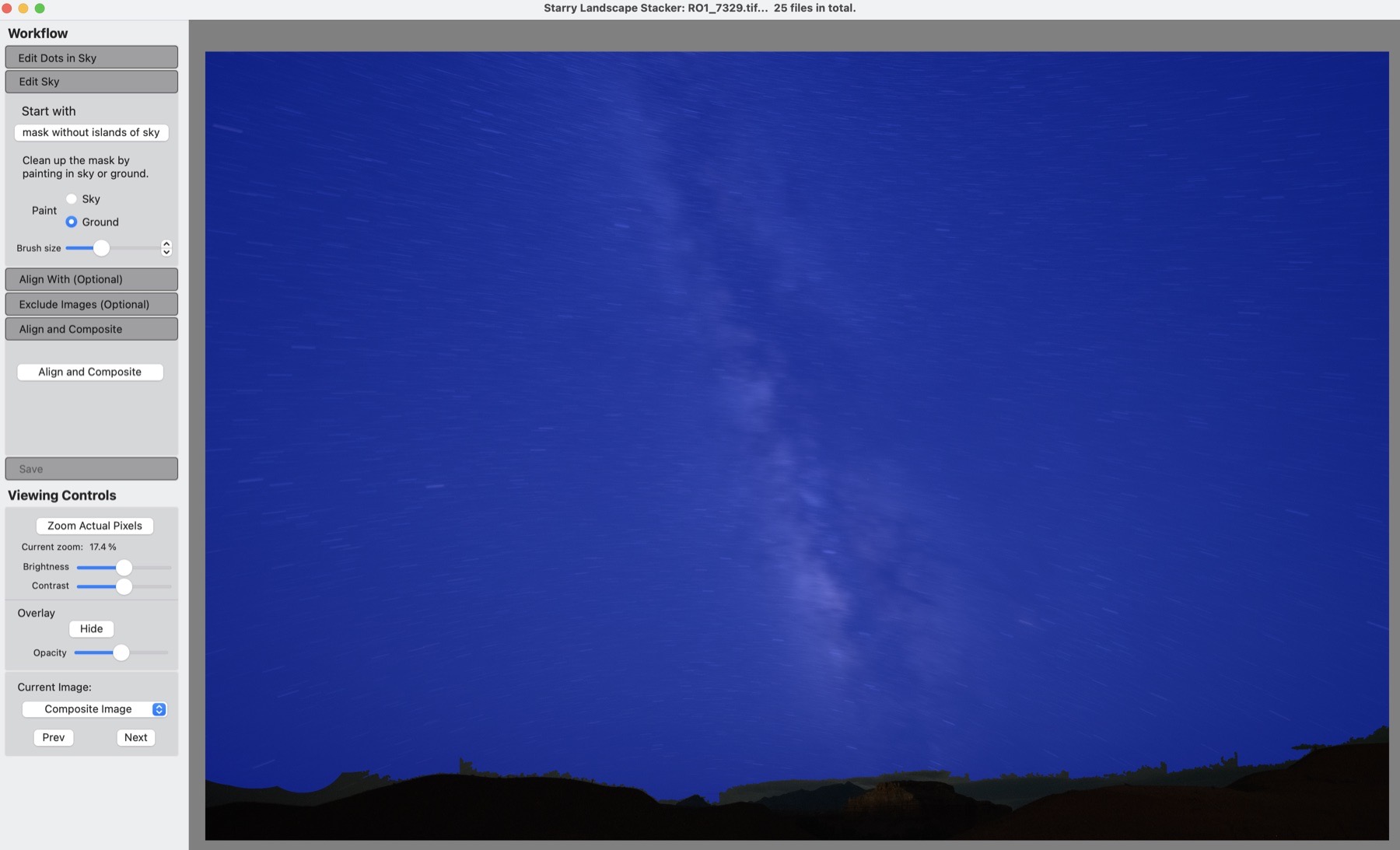Go to previous image with Prev
Viewport: 1400px width, 850px height.
54,737
